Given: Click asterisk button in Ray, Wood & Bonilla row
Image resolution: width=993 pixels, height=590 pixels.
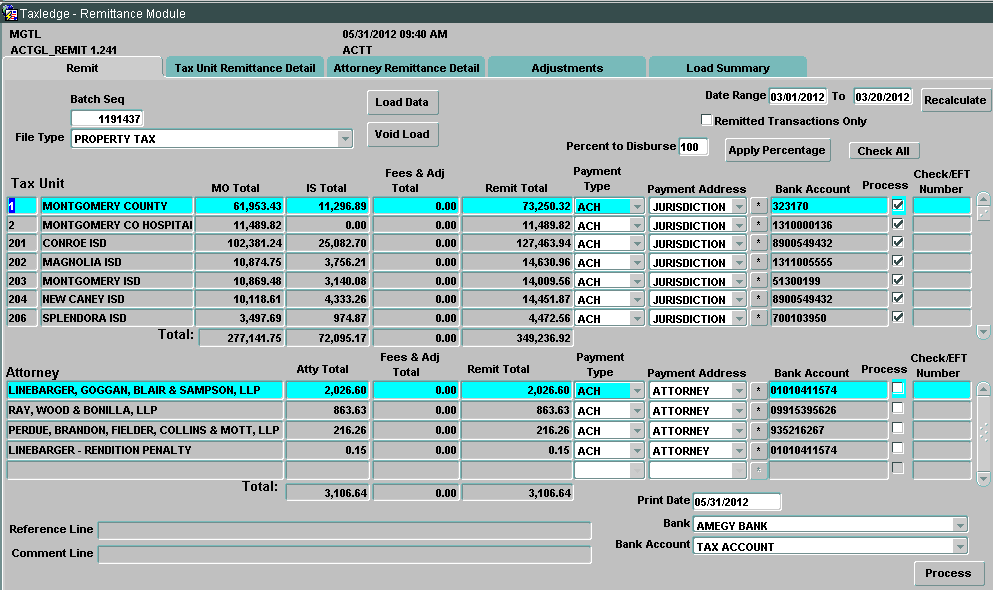Looking at the screenshot, I should tap(759, 410).
